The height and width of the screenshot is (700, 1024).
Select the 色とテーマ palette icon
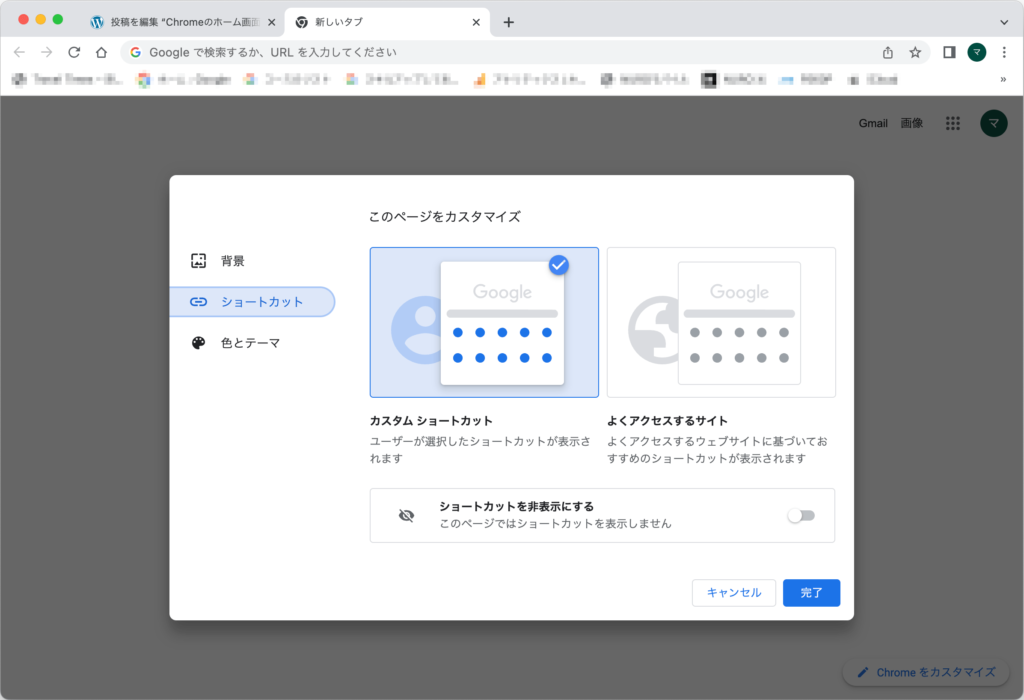click(198, 342)
